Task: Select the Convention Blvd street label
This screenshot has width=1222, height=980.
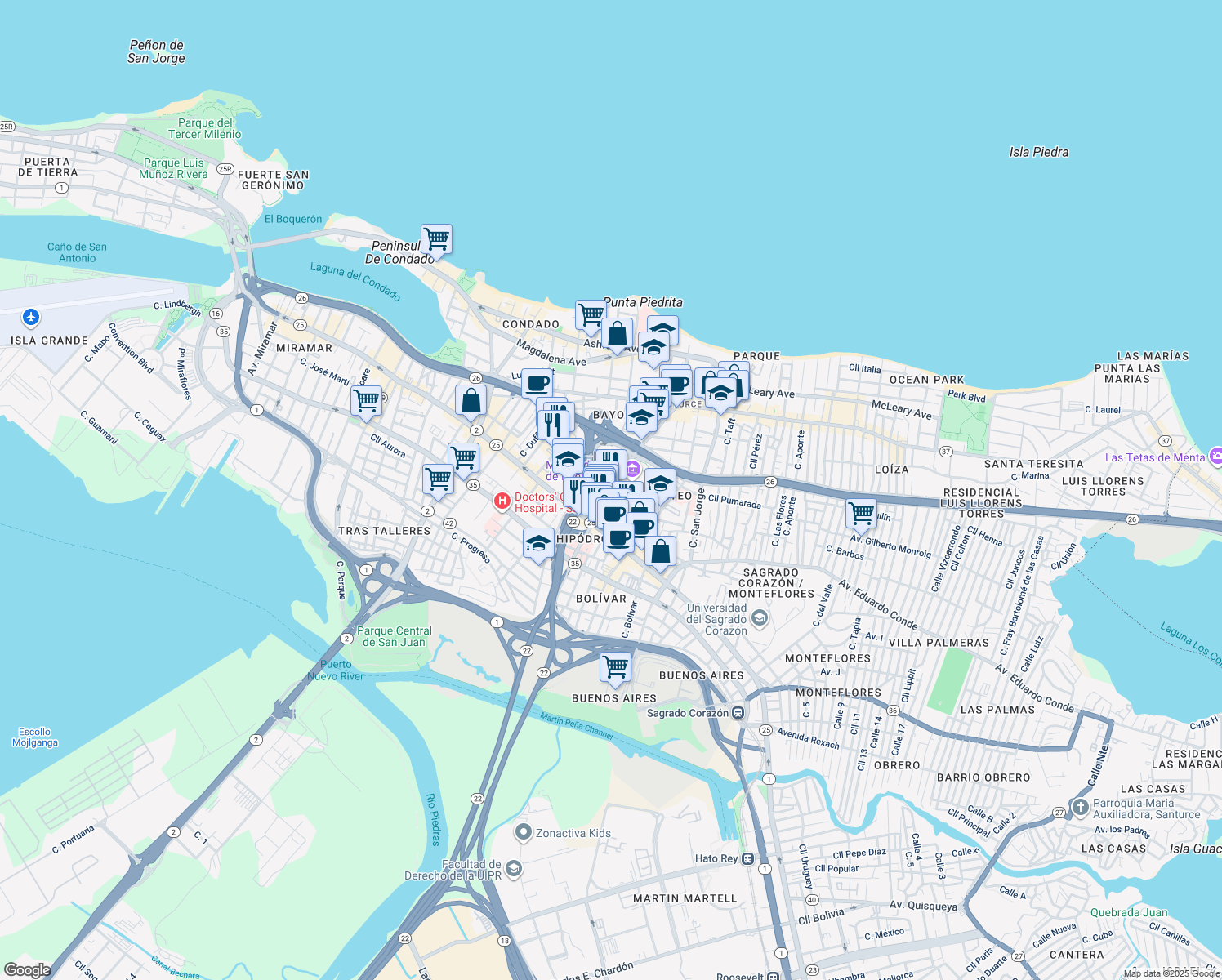Action: point(131,348)
